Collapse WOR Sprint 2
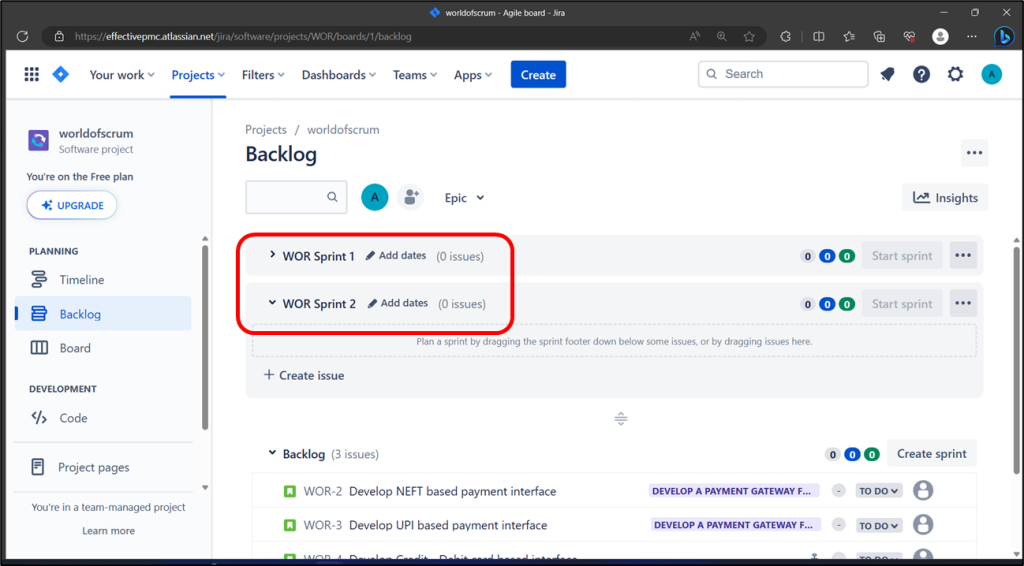 [x=272, y=303]
